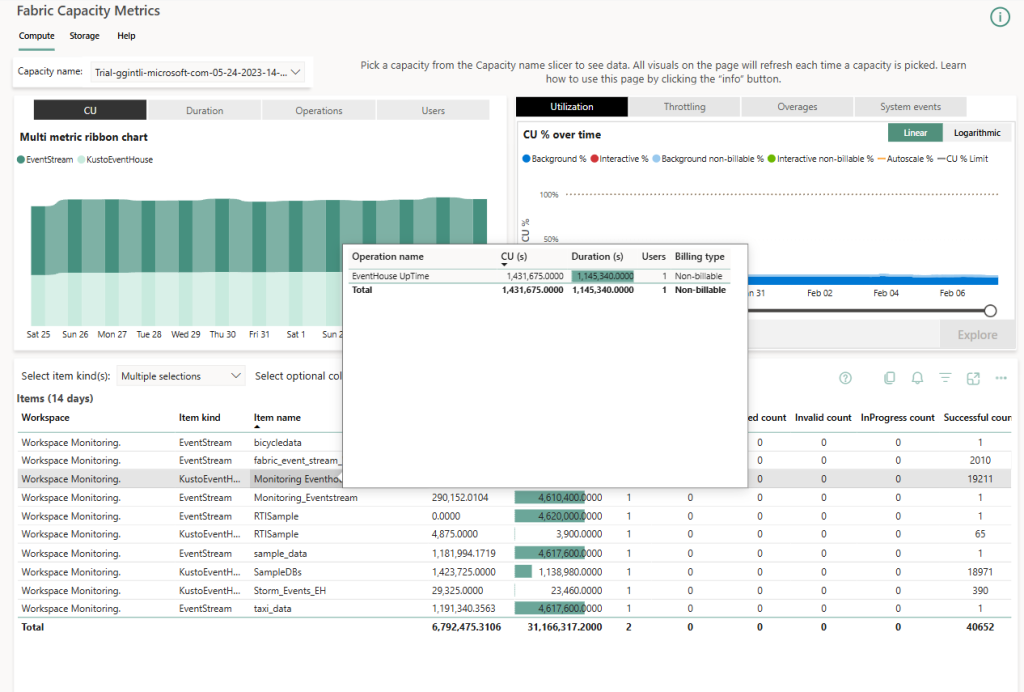The width and height of the screenshot is (1024, 692).
Task: Click the sort arrow under CU (s) column
Action: tap(505, 265)
